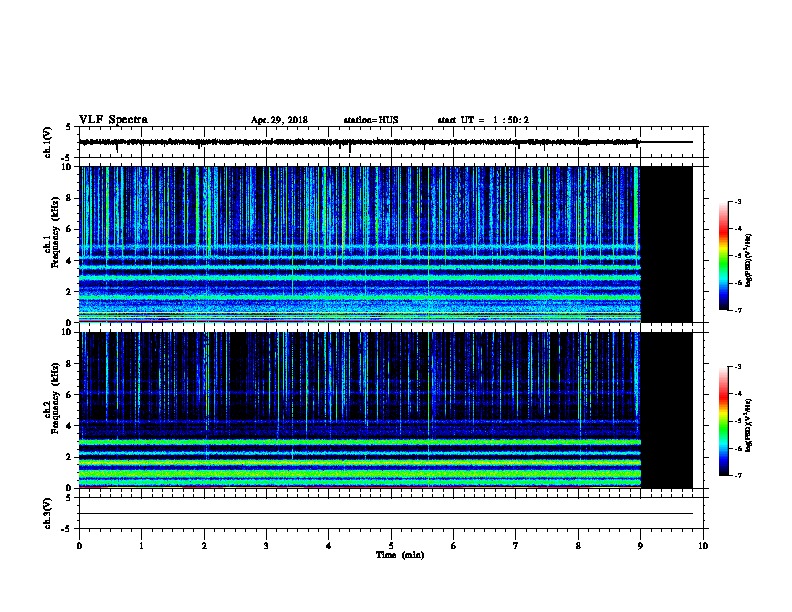792x612 pixels.
Task: Click the time axis tick label "2"
Action: tap(204, 545)
